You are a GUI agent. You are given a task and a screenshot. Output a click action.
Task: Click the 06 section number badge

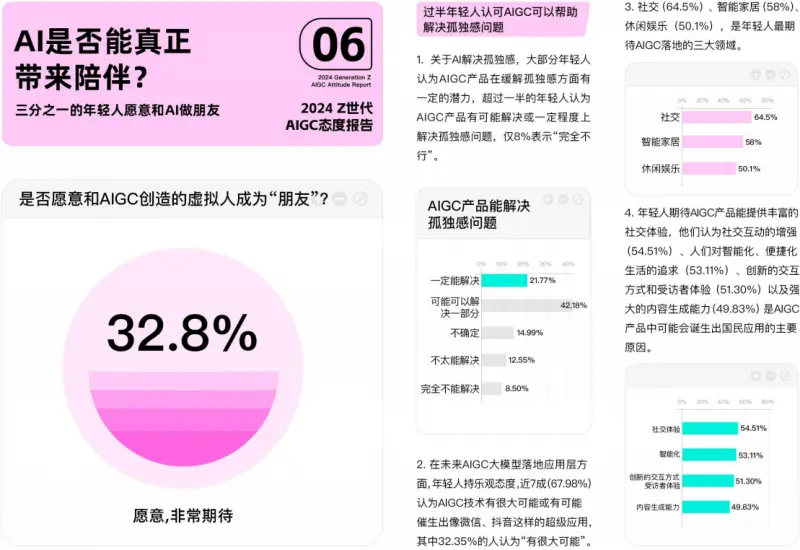coord(338,45)
